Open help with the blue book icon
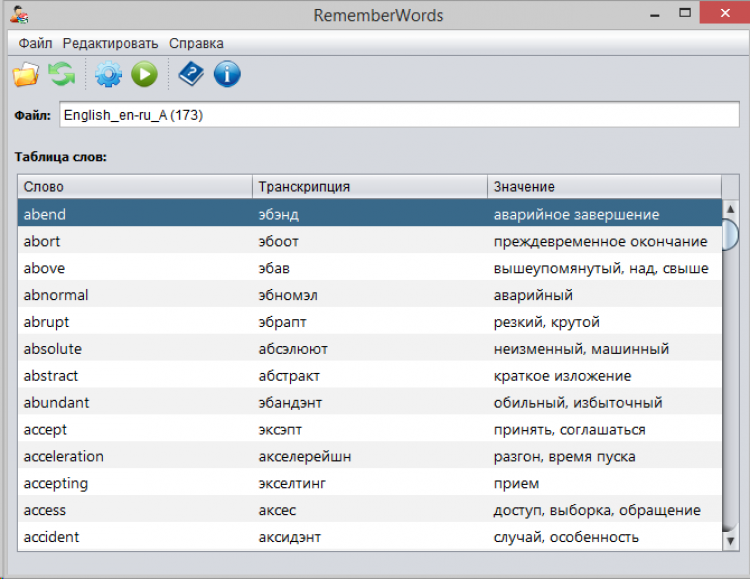750x579 pixels. (190, 74)
